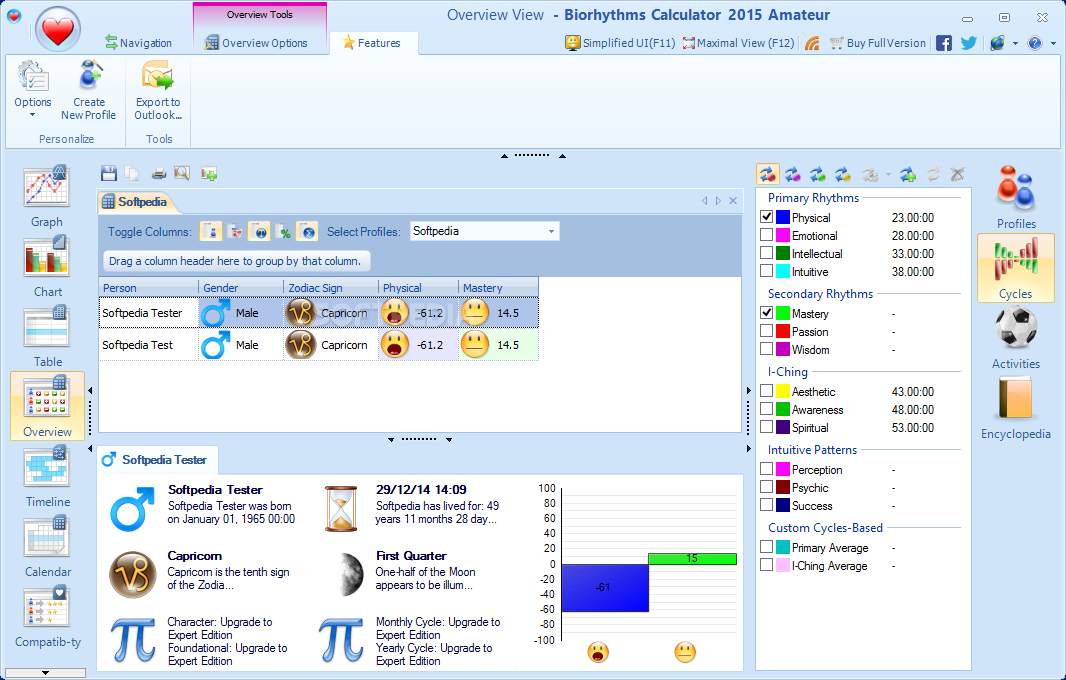Click Buy Full Version link
1066x680 pixels.
pos(878,43)
